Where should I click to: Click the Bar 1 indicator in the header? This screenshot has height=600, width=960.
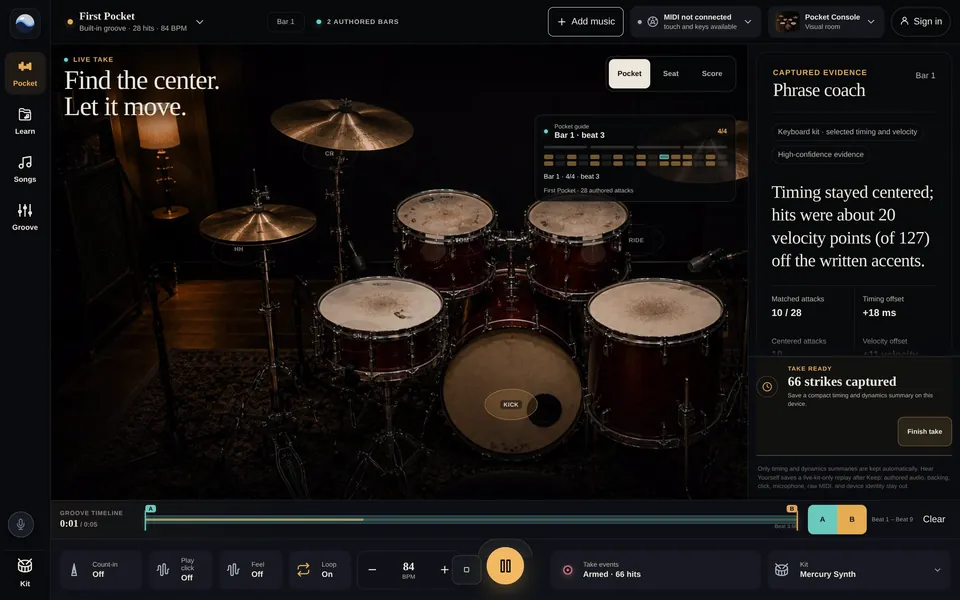click(x=285, y=21)
